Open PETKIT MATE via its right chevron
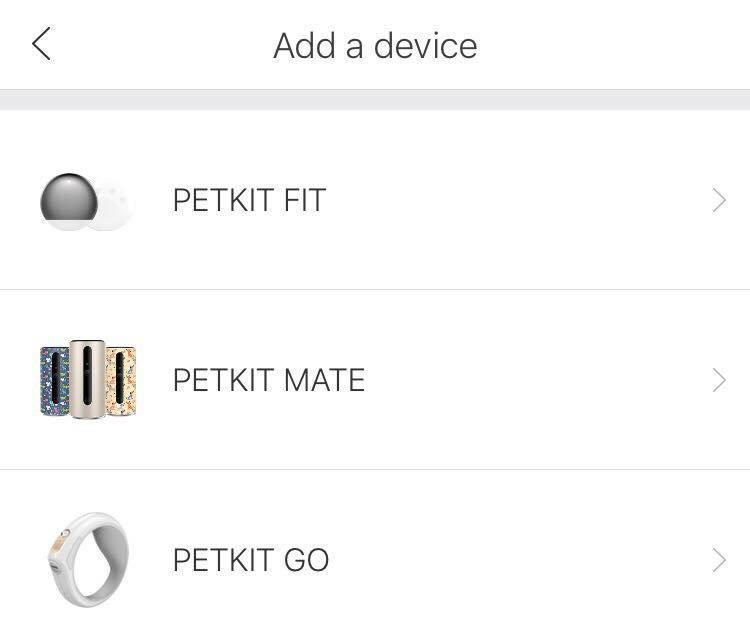Screen dimensions: 750x635 click(719, 380)
